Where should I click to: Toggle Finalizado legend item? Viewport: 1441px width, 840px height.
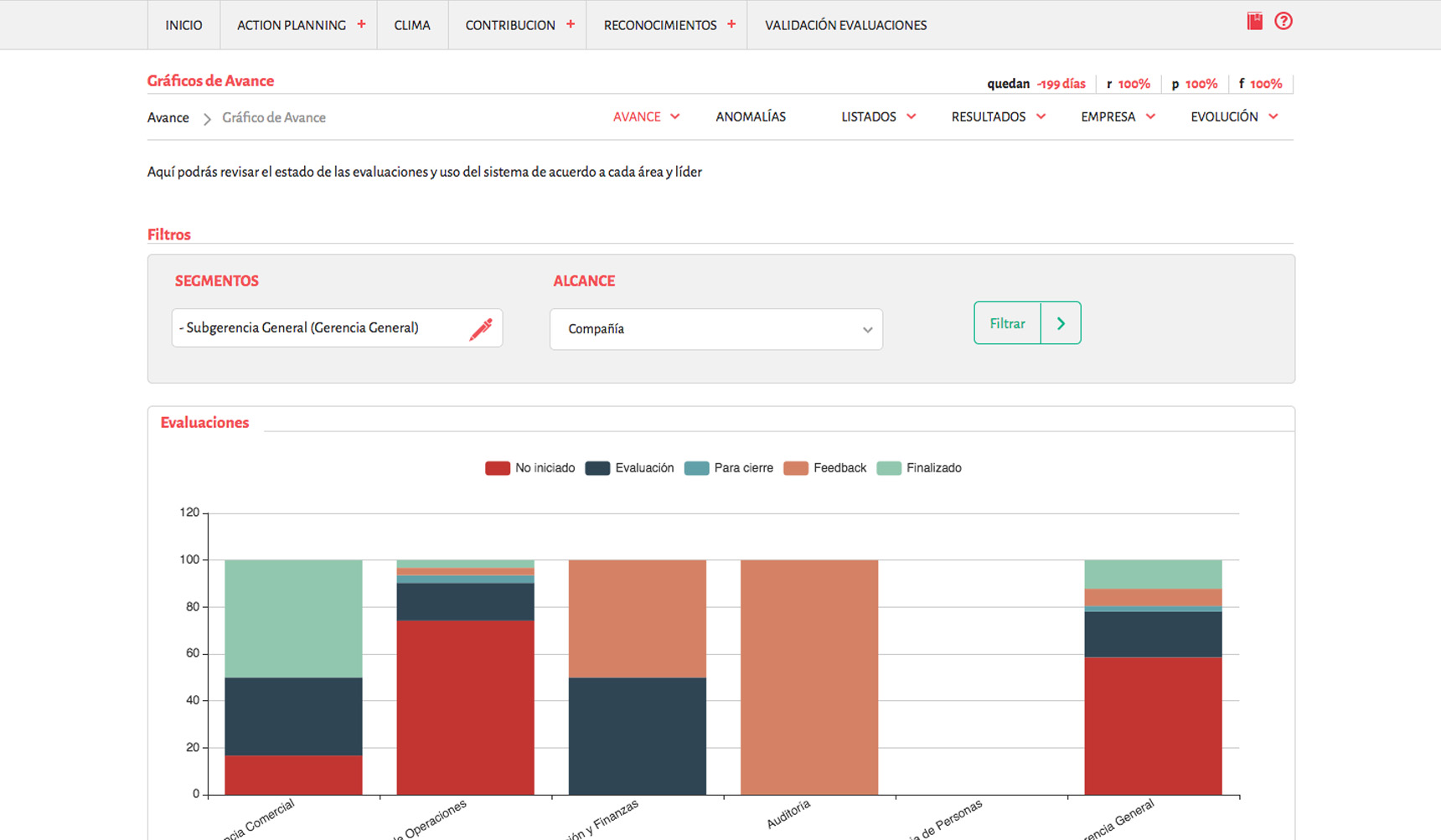pos(919,468)
